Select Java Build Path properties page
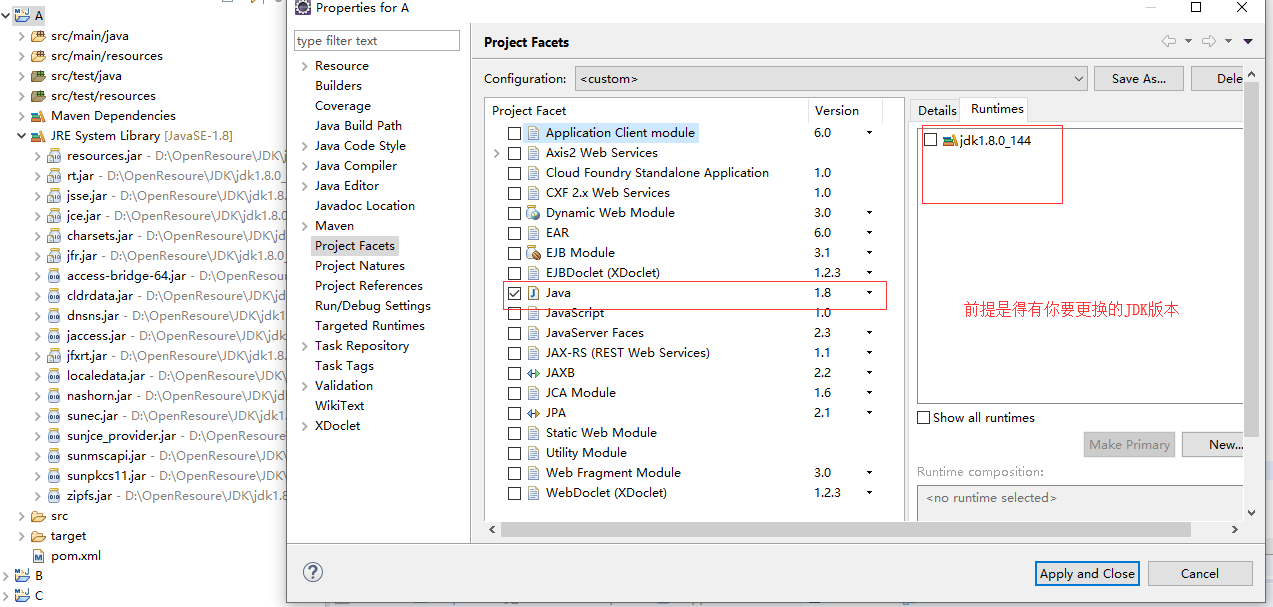 [358, 126]
